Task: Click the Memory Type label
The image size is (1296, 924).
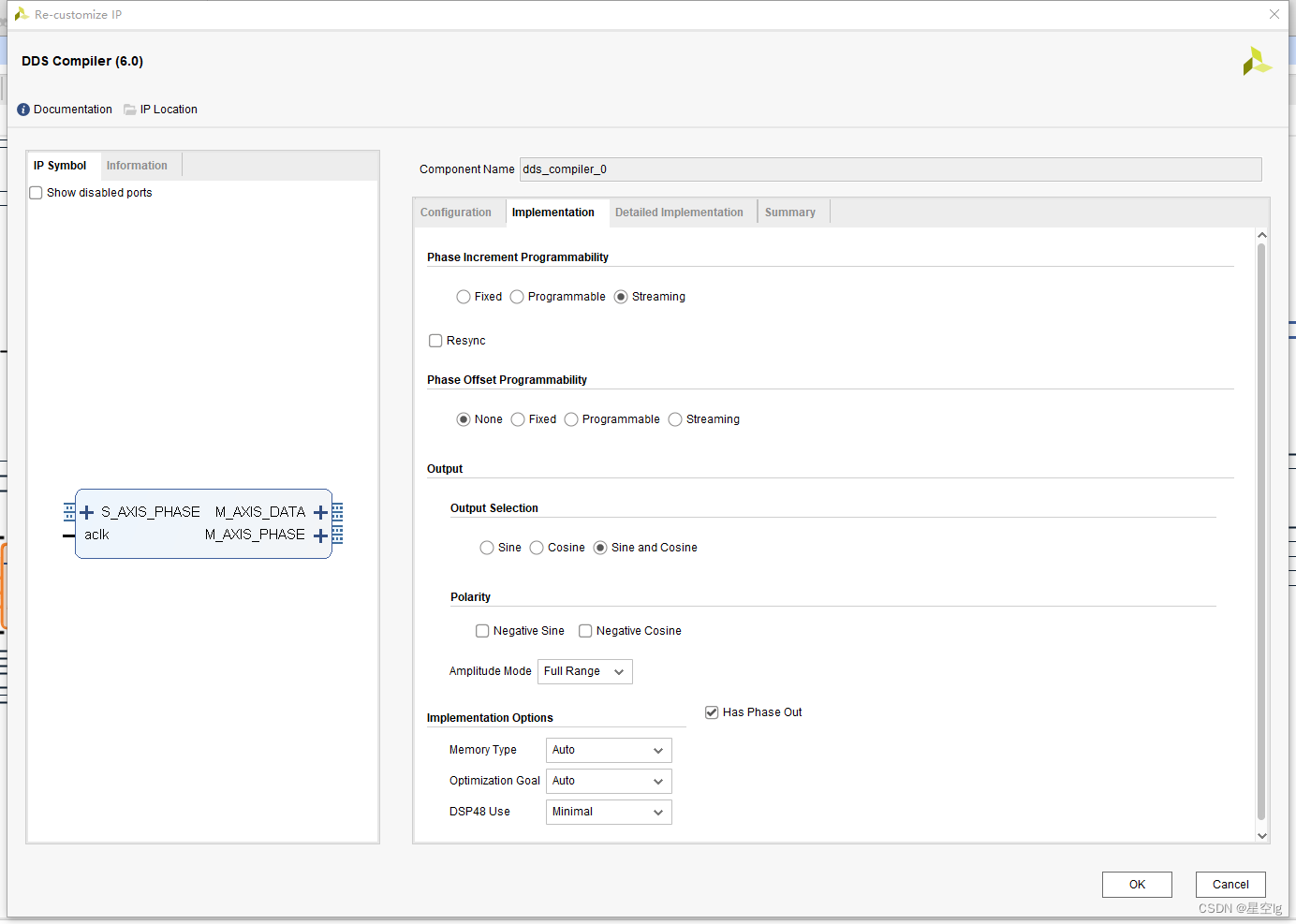Action: pyautogui.click(x=482, y=750)
